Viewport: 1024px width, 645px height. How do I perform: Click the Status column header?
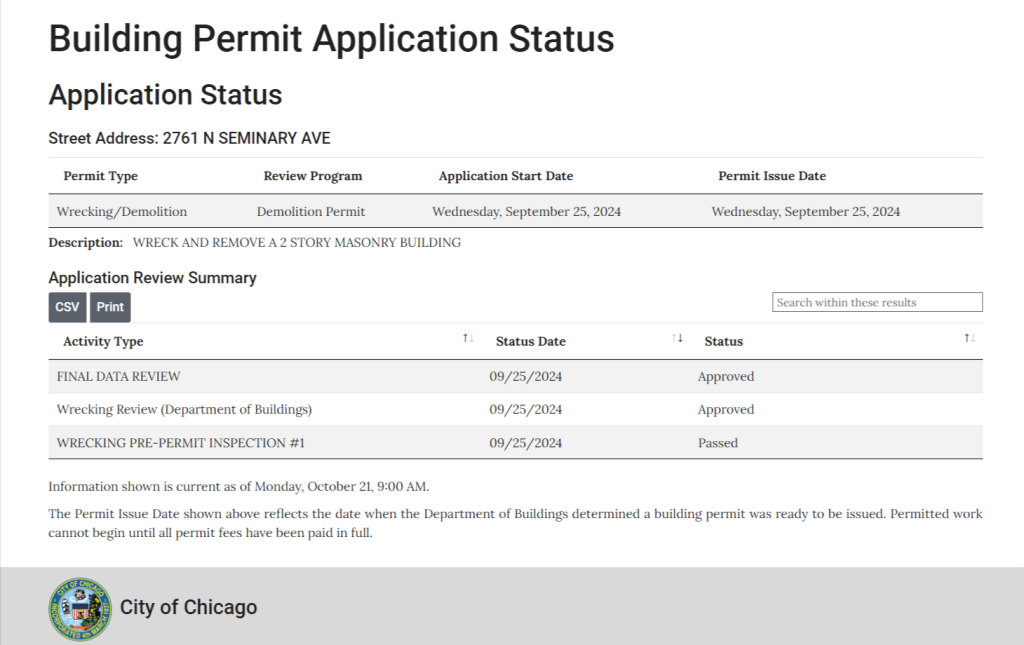723,341
